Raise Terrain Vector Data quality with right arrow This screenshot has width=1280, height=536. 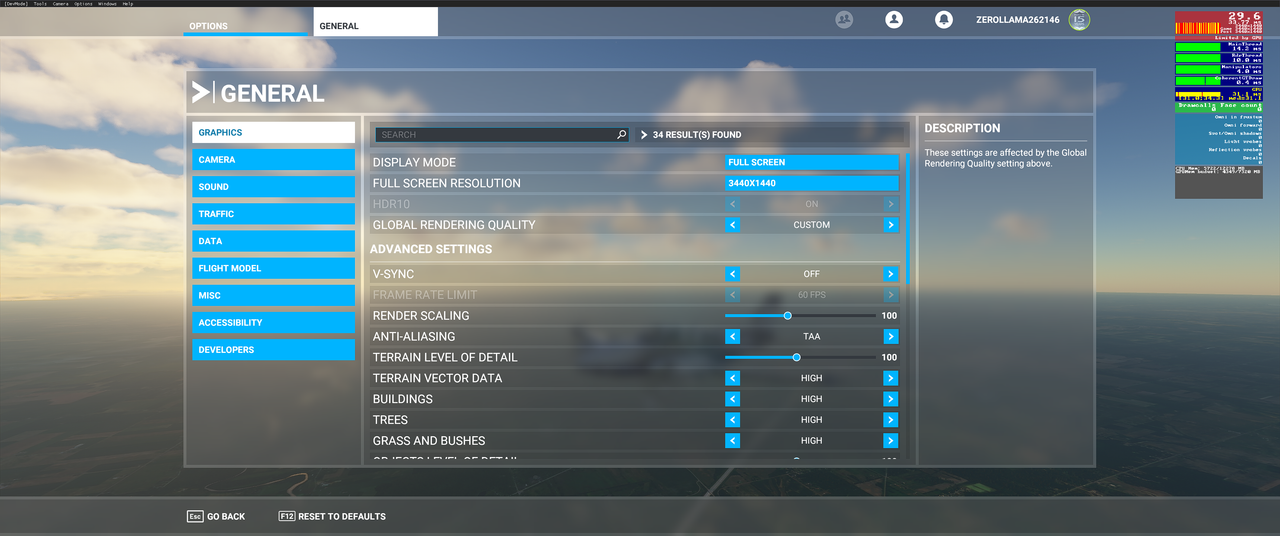891,378
